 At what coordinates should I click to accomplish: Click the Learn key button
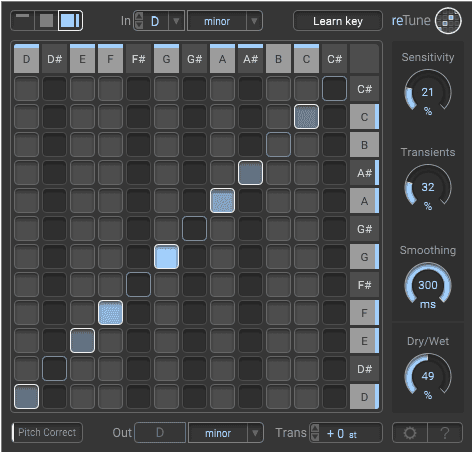click(338, 21)
